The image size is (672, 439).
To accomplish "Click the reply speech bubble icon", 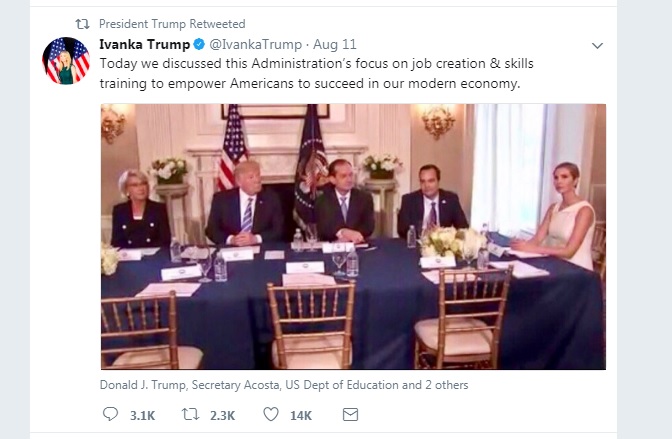I will (x=111, y=414).
